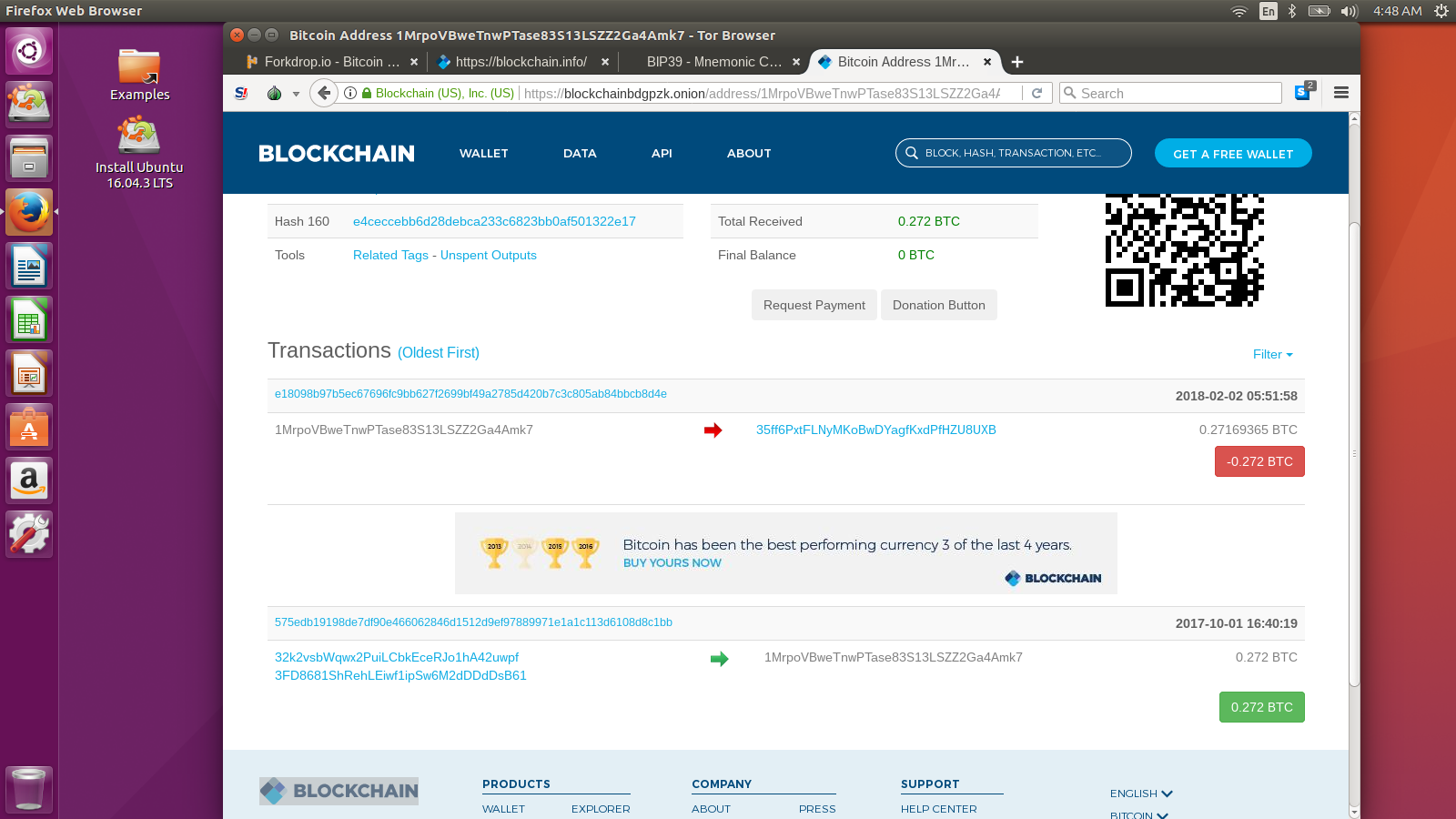This screenshot has width=1456, height=819.
Task: Click Request Payment button
Action: [x=814, y=305]
